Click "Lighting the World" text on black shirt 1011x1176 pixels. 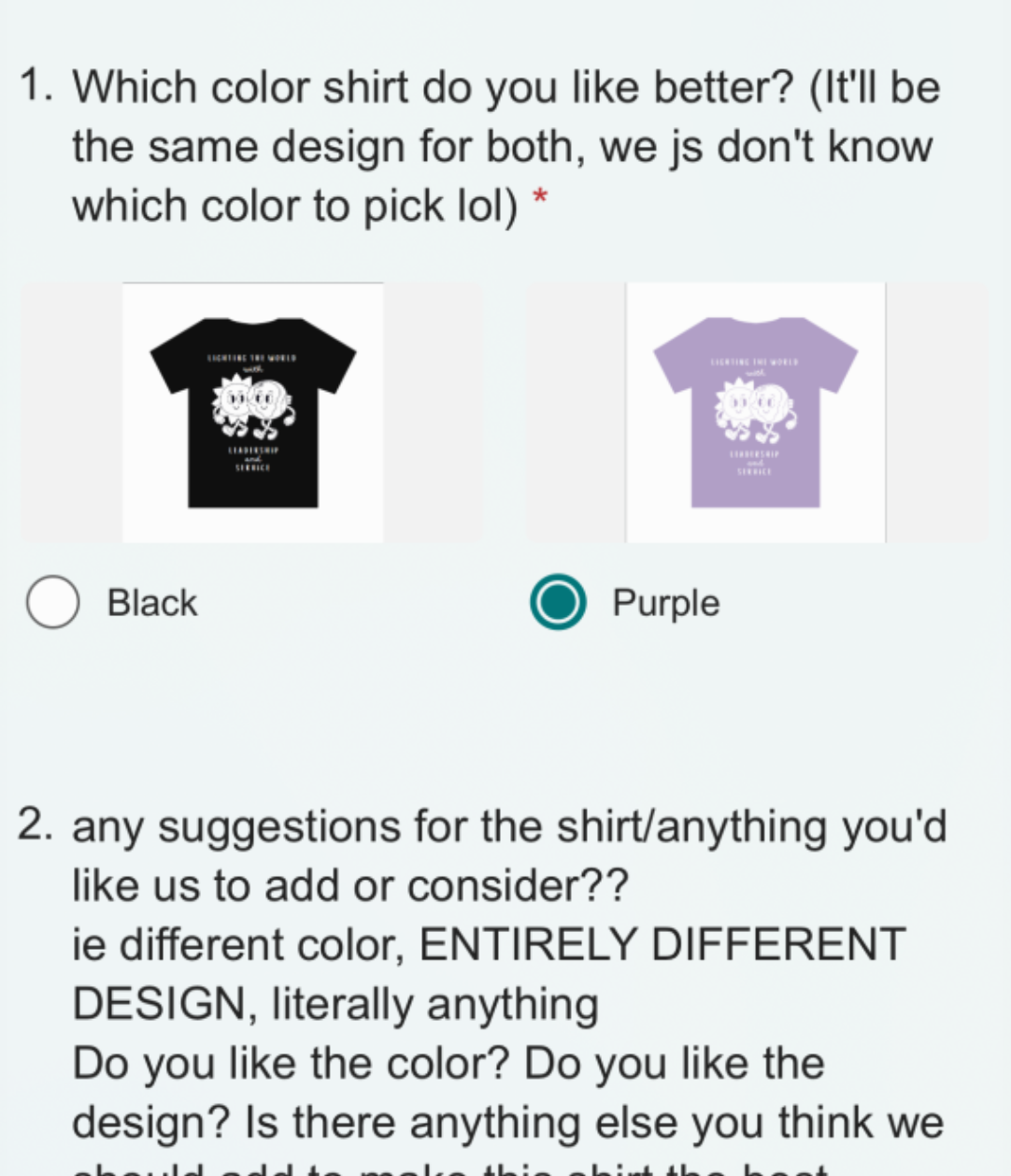[x=252, y=358]
